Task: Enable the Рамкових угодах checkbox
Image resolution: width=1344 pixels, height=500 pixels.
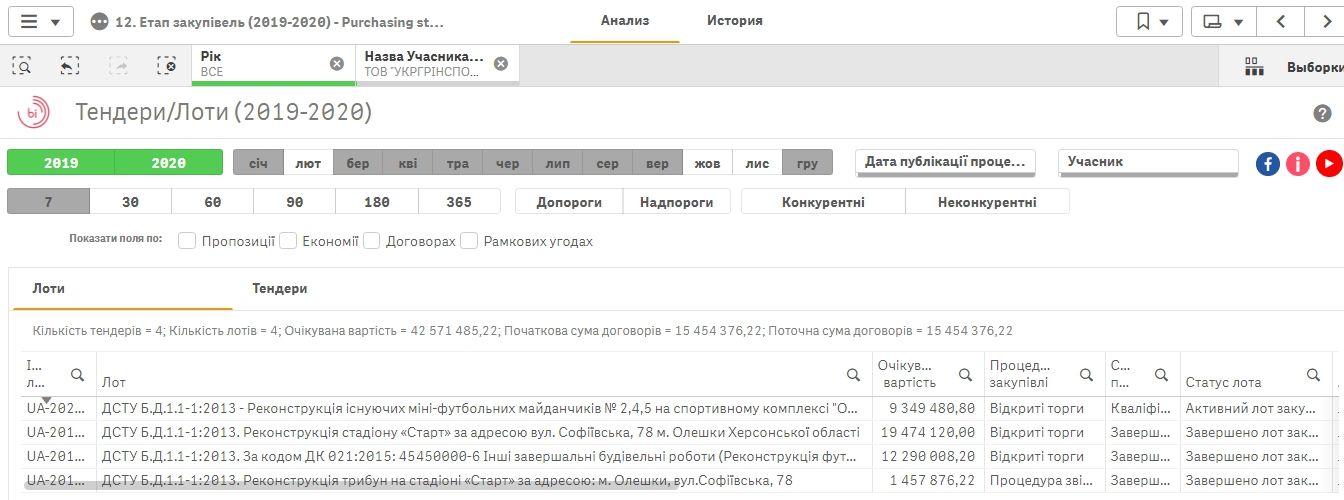Action: click(x=469, y=241)
